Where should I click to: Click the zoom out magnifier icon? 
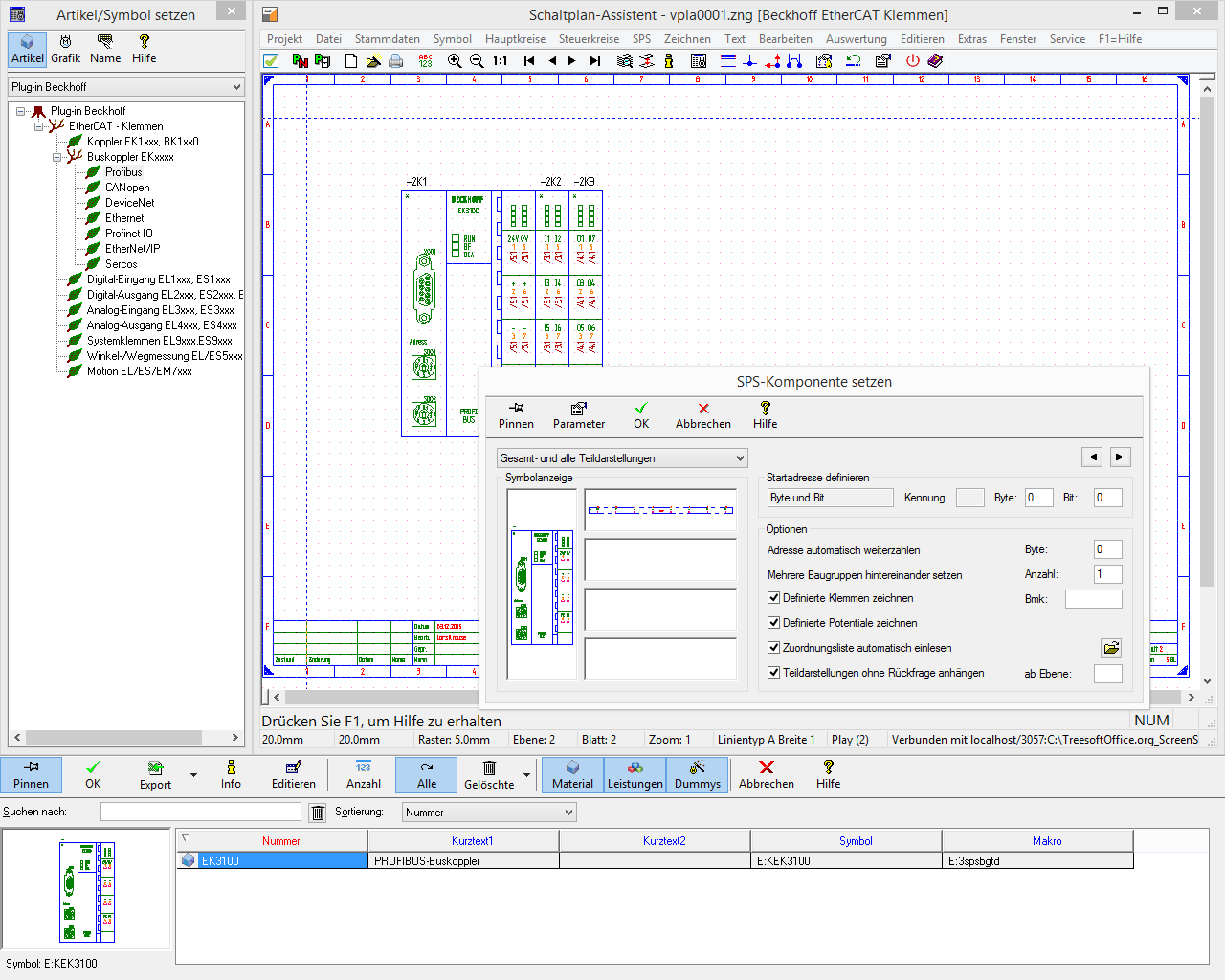[x=477, y=61]
